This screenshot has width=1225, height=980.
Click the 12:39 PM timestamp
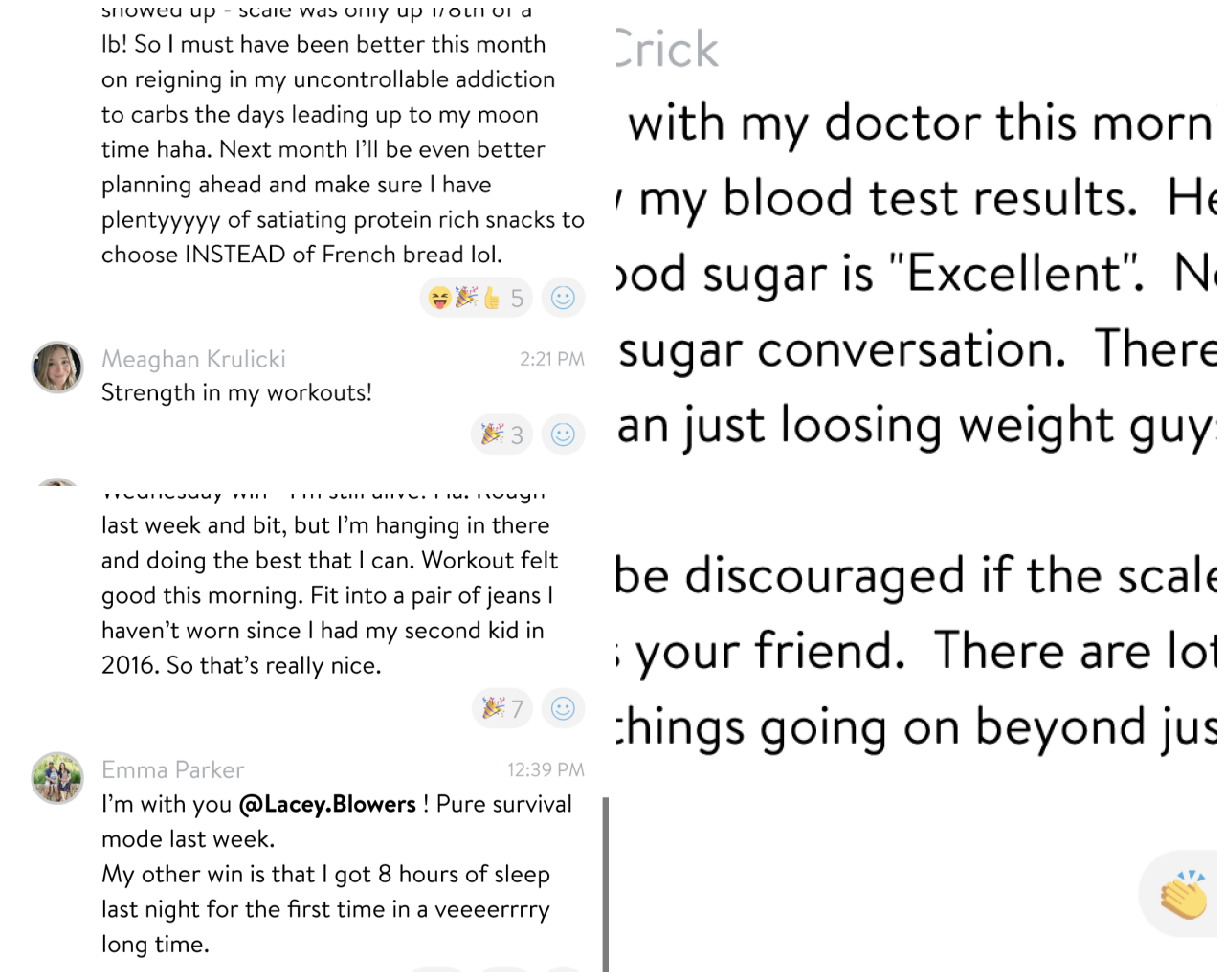(546, 769)
